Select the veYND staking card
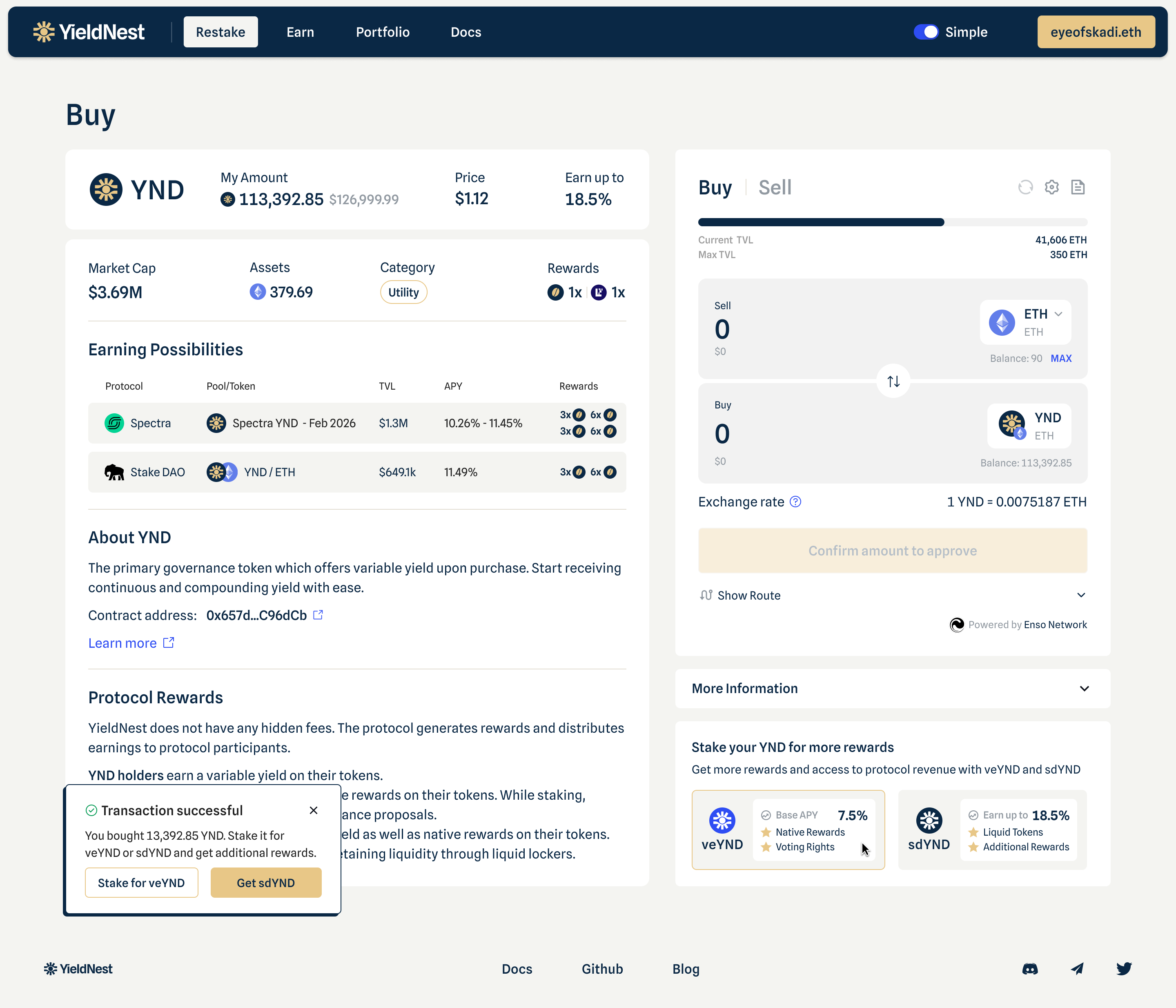 click(x=788, y=830)
